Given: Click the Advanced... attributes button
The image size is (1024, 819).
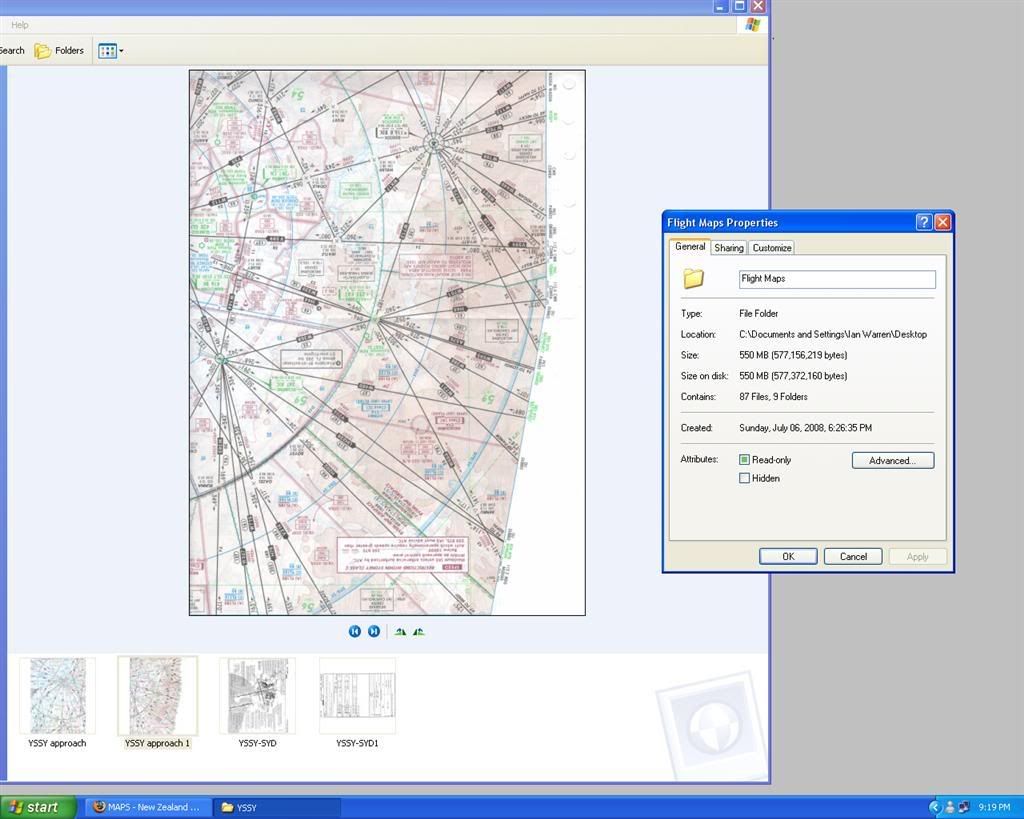Looking at the screenshot, I should (892, 461).
